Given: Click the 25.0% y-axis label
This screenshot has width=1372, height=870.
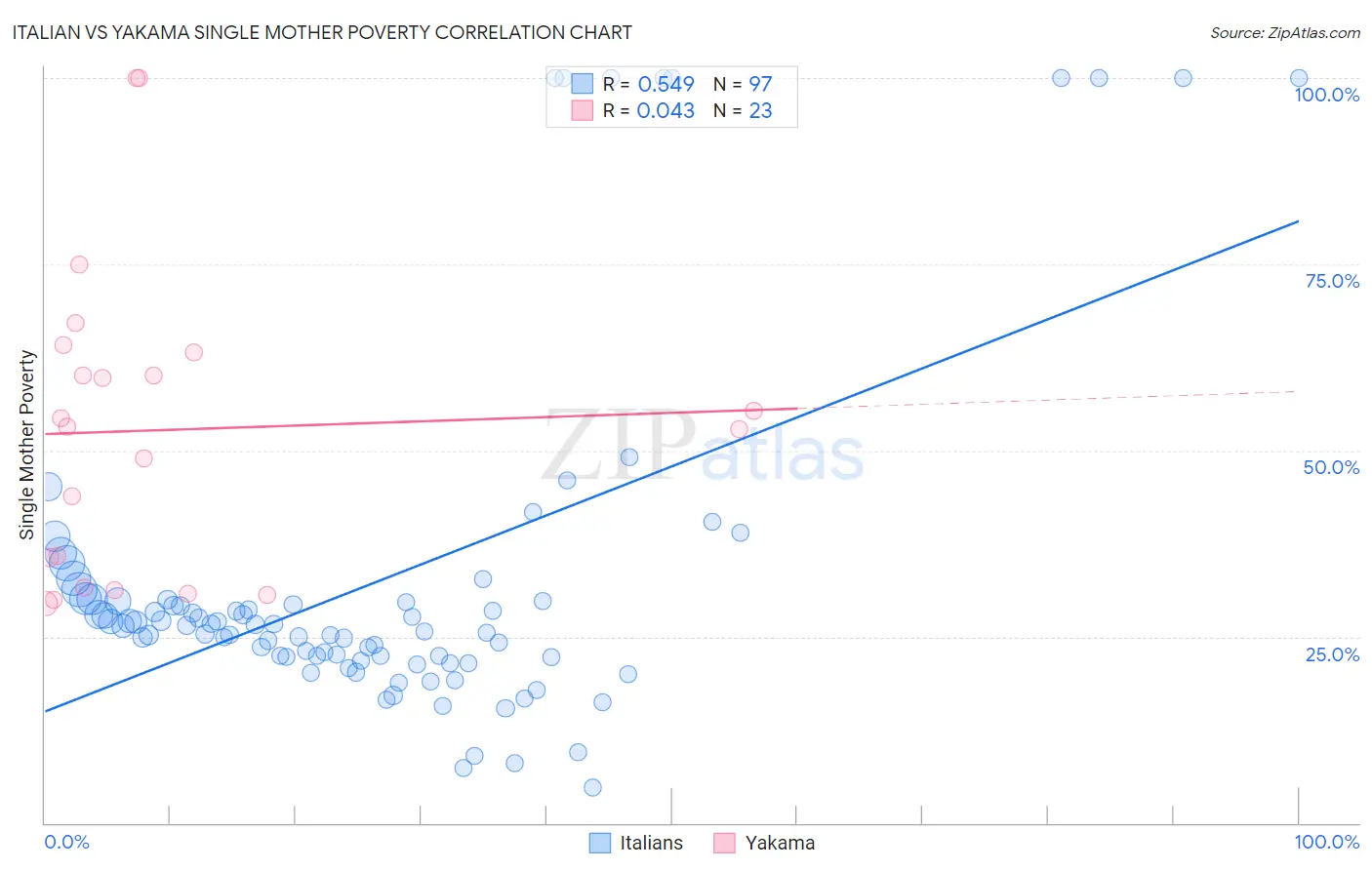Looking at the screenshot, I should (x=1332, y=654).
